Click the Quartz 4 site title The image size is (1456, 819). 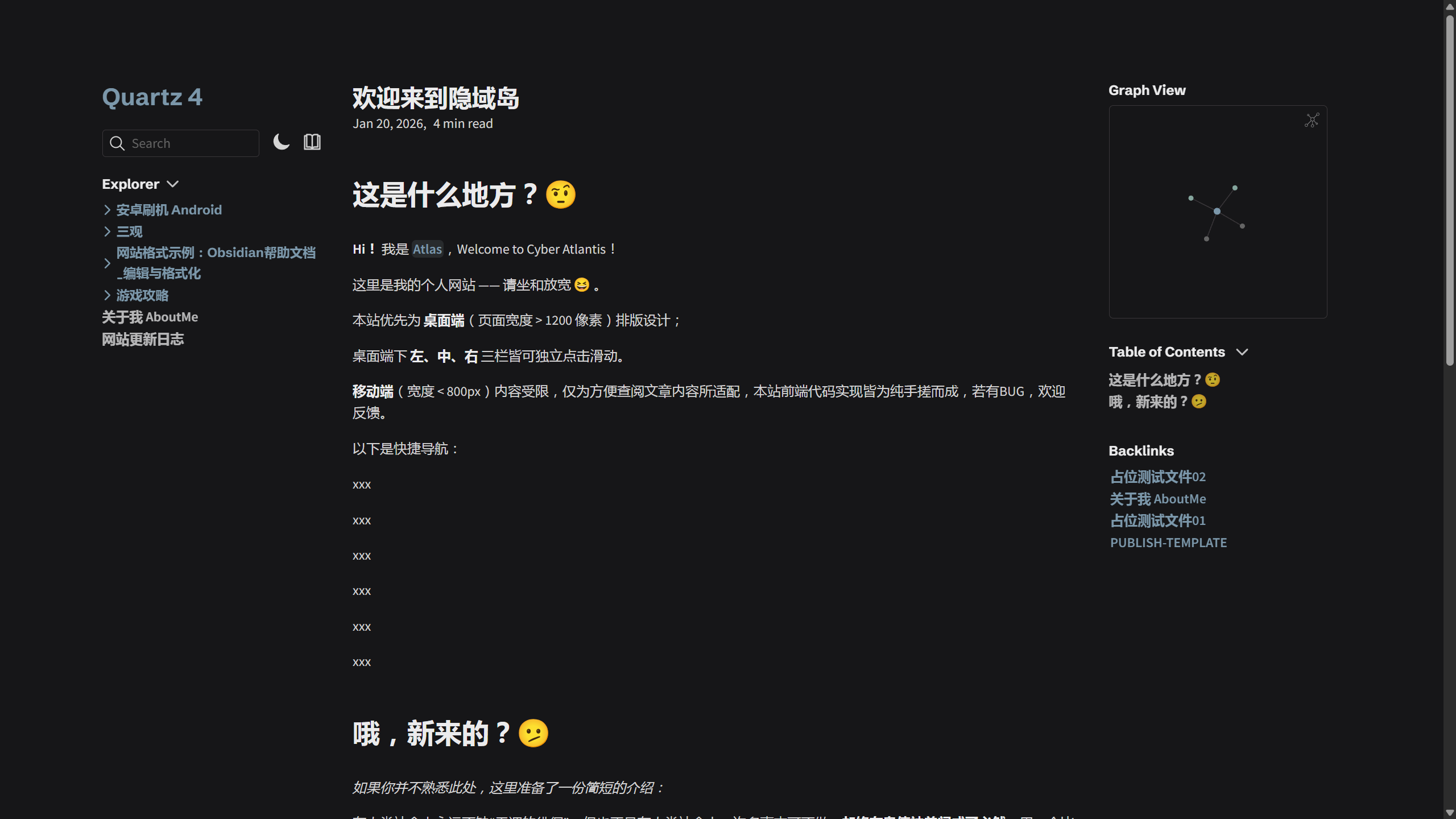tap(152, 97)
